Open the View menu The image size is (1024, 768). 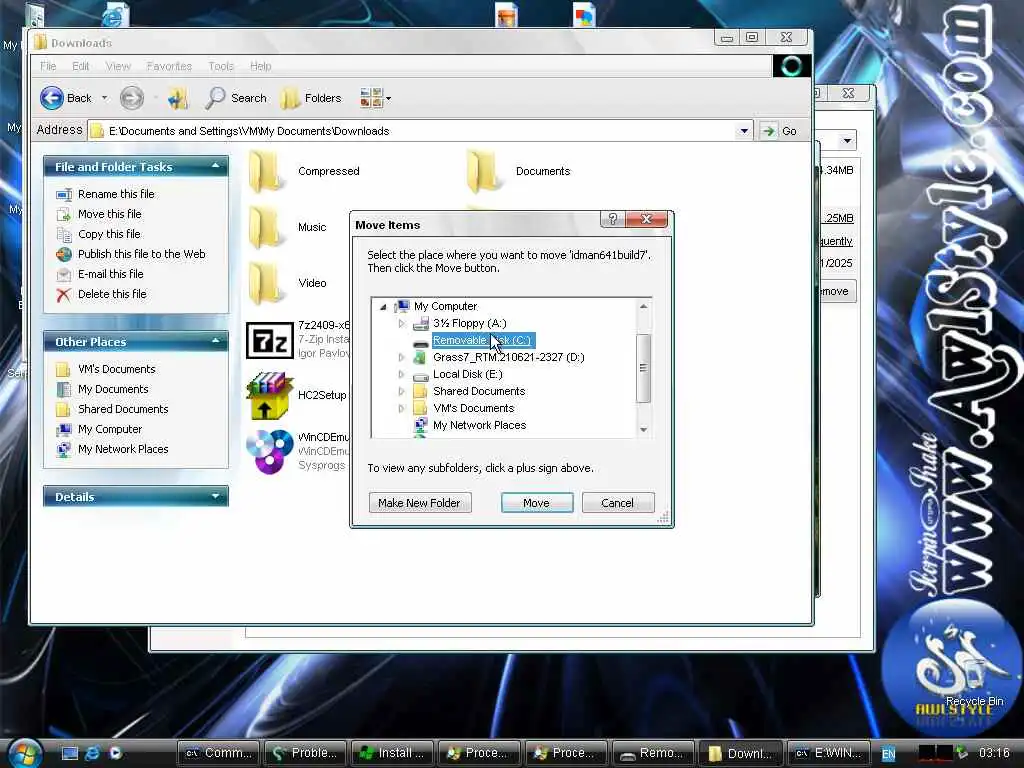coord(118,66)
